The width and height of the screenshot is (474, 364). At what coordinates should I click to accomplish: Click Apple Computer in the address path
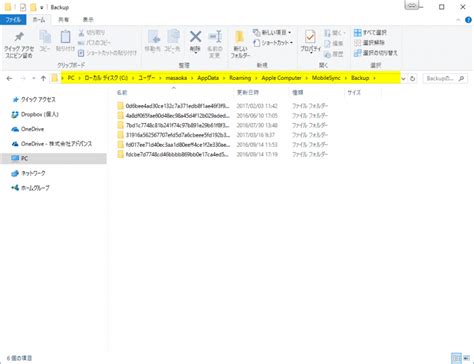(281, 78)
